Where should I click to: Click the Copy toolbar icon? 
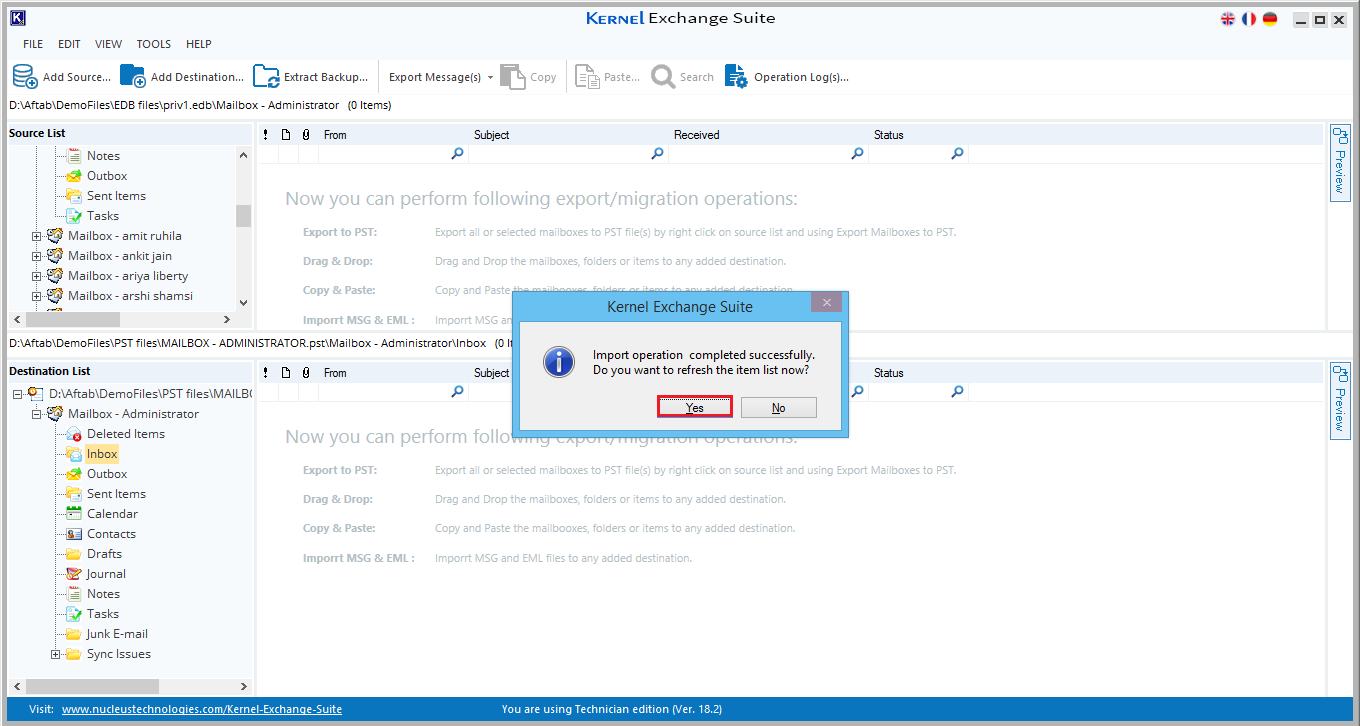pos(512,76)
